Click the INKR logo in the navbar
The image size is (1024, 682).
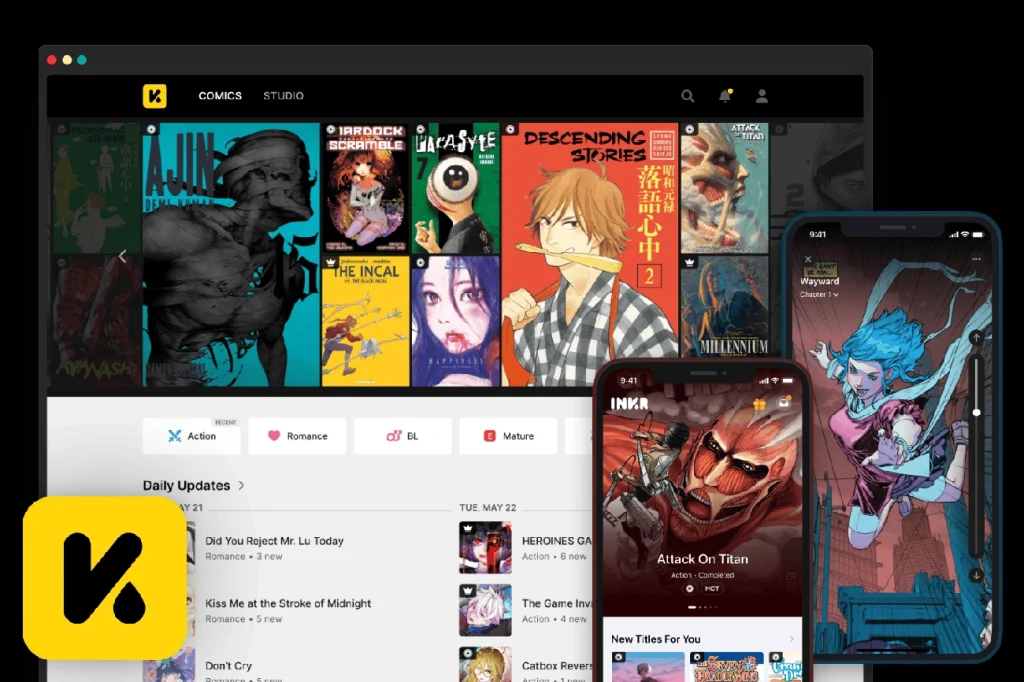pos(154,96)
